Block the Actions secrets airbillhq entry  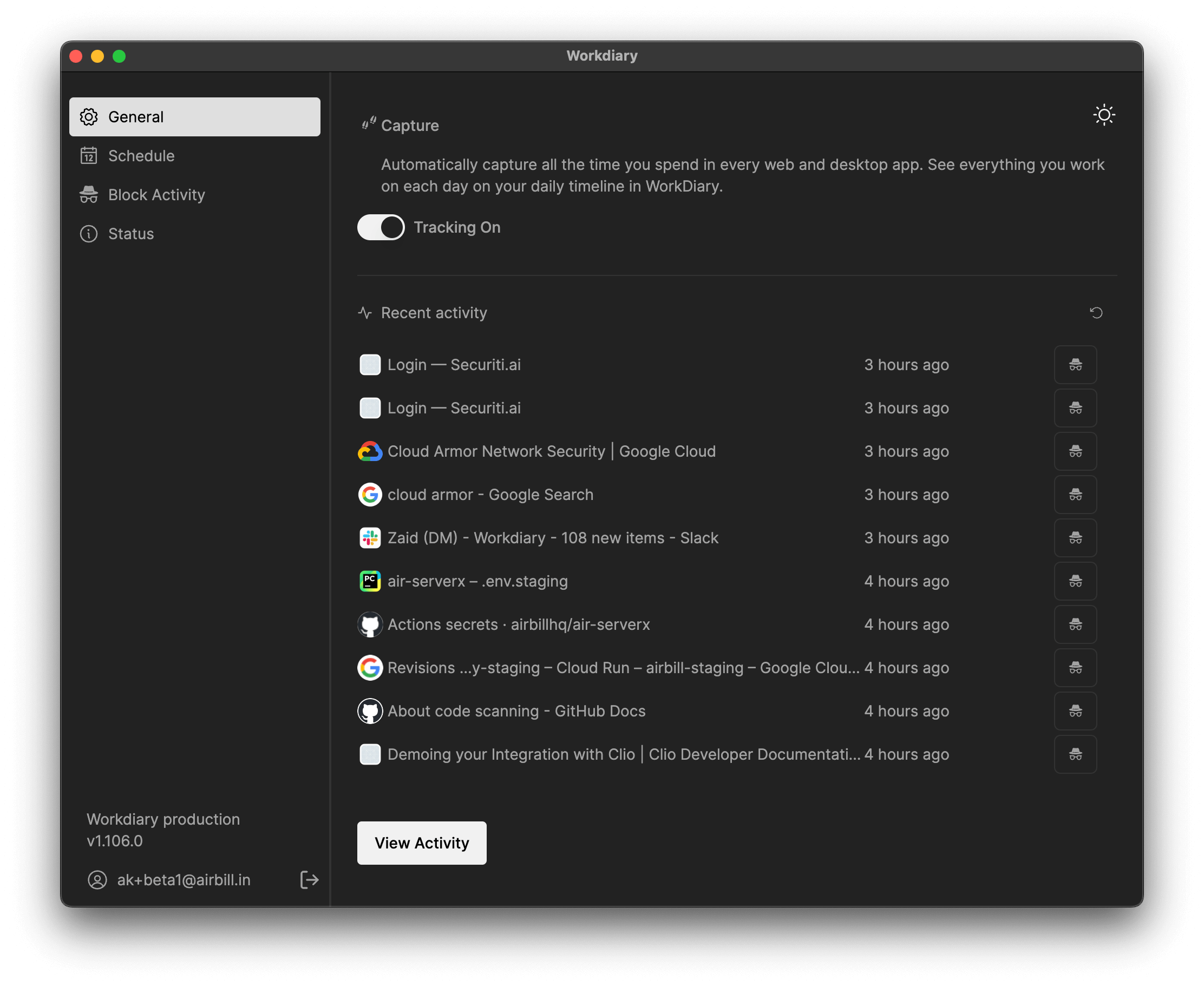(x=1075, y=624)
